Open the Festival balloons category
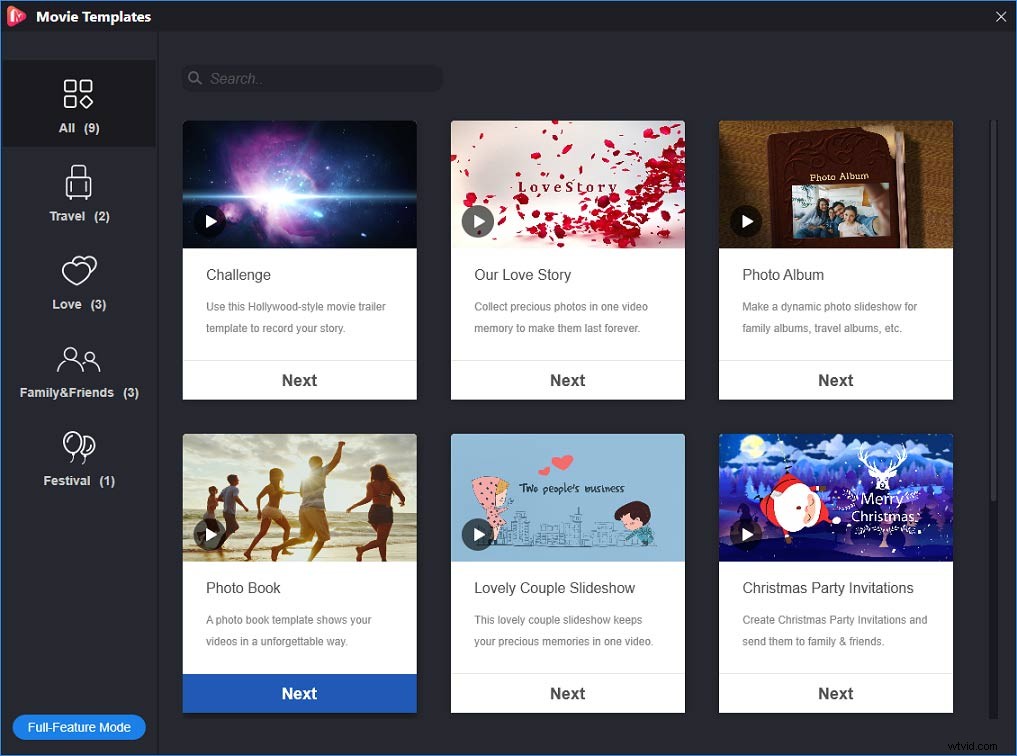 [x=78, y=447]
